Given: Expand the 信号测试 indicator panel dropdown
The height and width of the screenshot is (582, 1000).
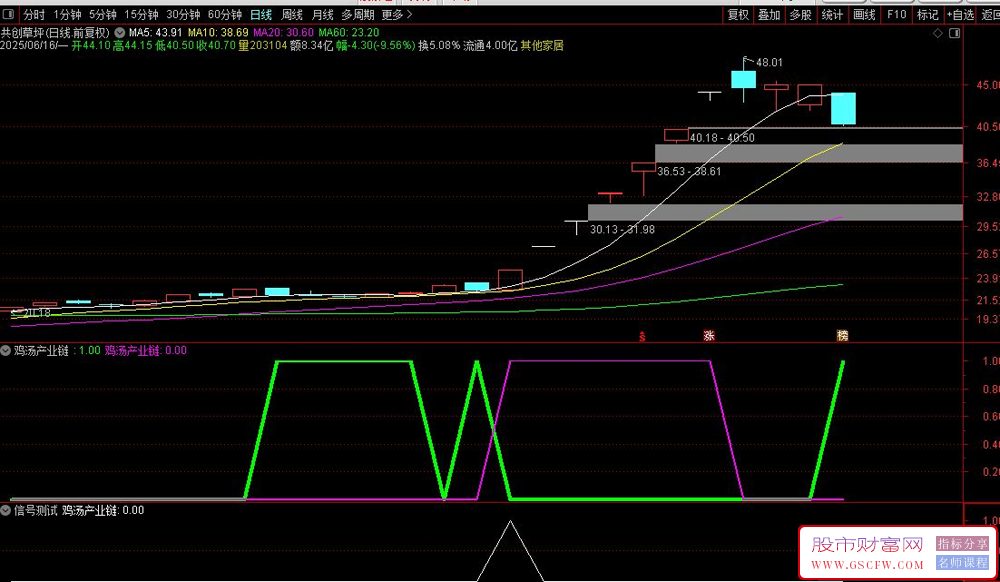Looking at the screenshot, I should (x=6, y=511).
